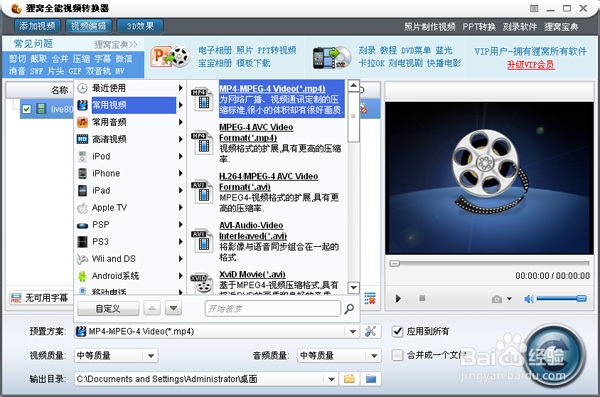This screenshot has height=397, width=600.
Task: Take a snapshot with camera icon
Action: click(497, 299)
